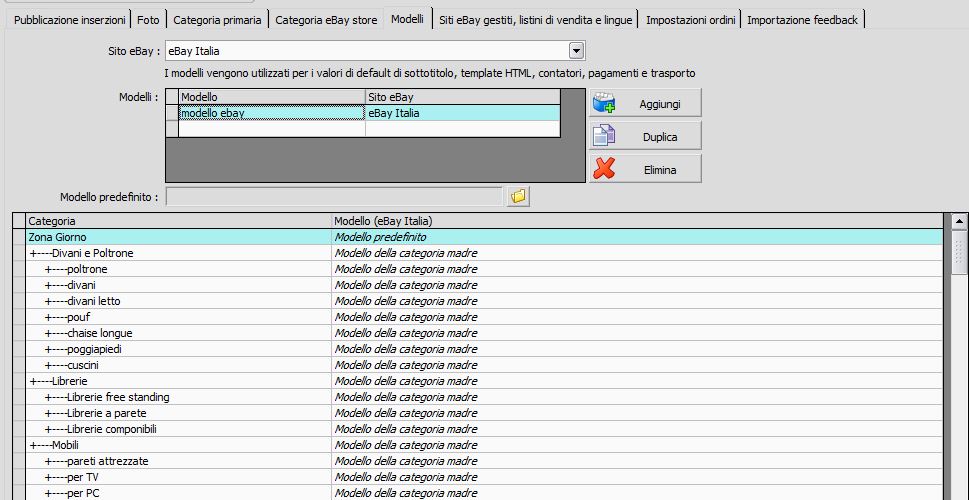The width and height of the screenshot is (969, 500).
Task: Click the 'Sito eBay' column header
Action: point(463,97)
